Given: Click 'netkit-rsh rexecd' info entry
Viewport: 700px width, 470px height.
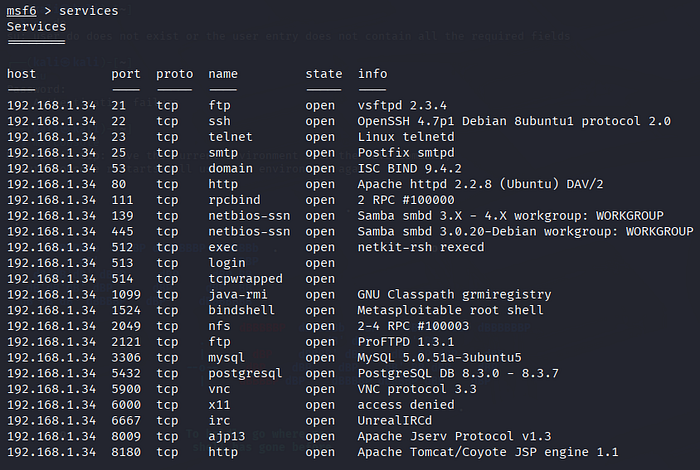Looking at the screenshot, I should 421,247.
